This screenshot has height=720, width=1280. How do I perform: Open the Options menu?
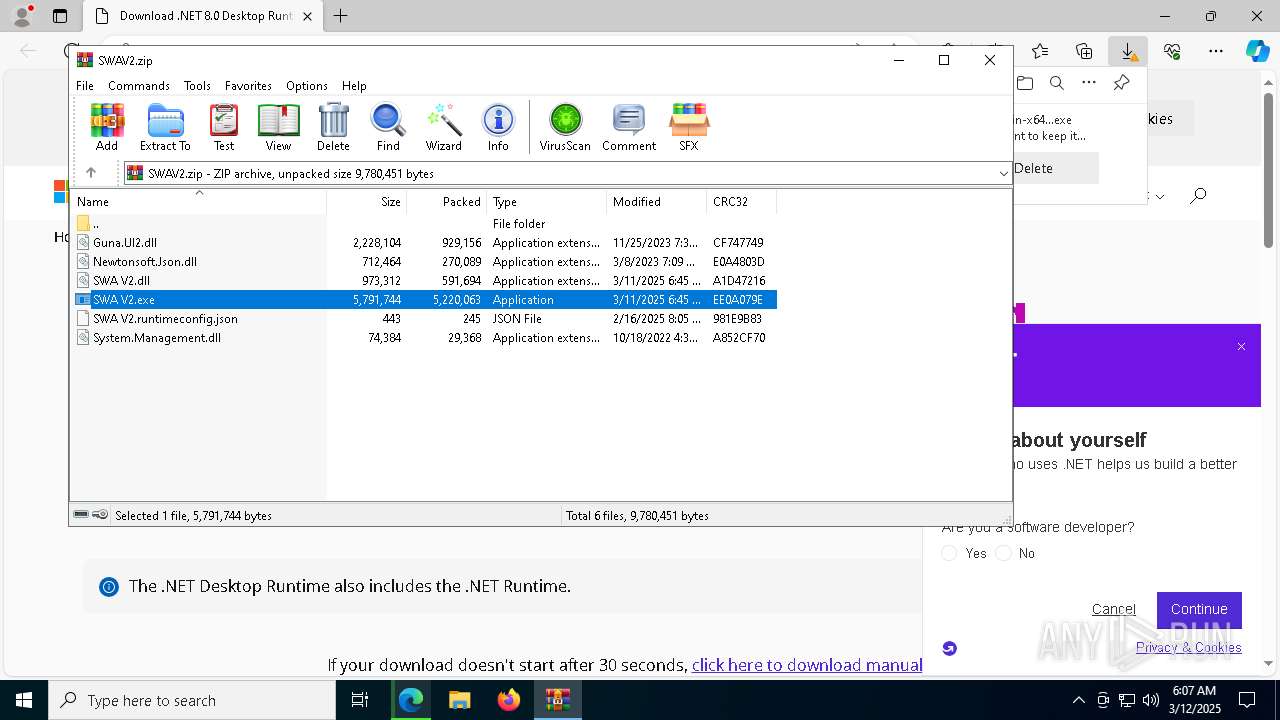pos(306,86)
